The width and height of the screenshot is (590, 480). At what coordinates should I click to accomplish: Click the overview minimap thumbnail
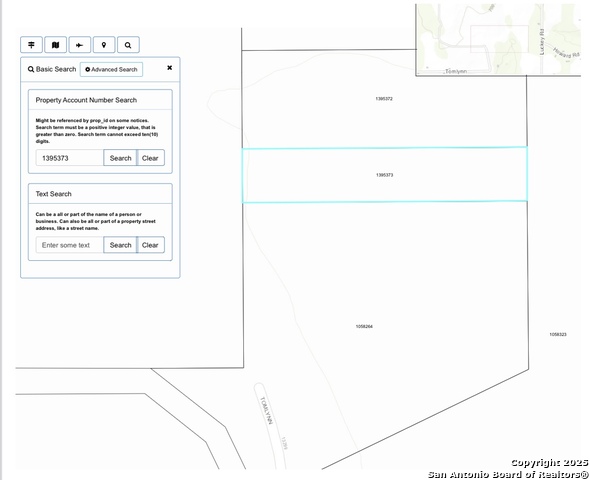coord(498,39)
